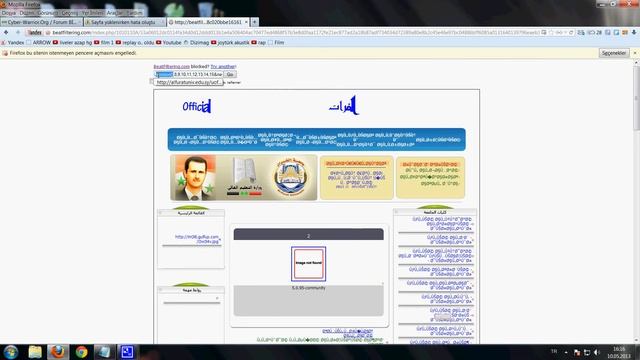Open the joytürk akustik bookmark
The height and width of the screenshot is (360, 640).
(230, 42)
